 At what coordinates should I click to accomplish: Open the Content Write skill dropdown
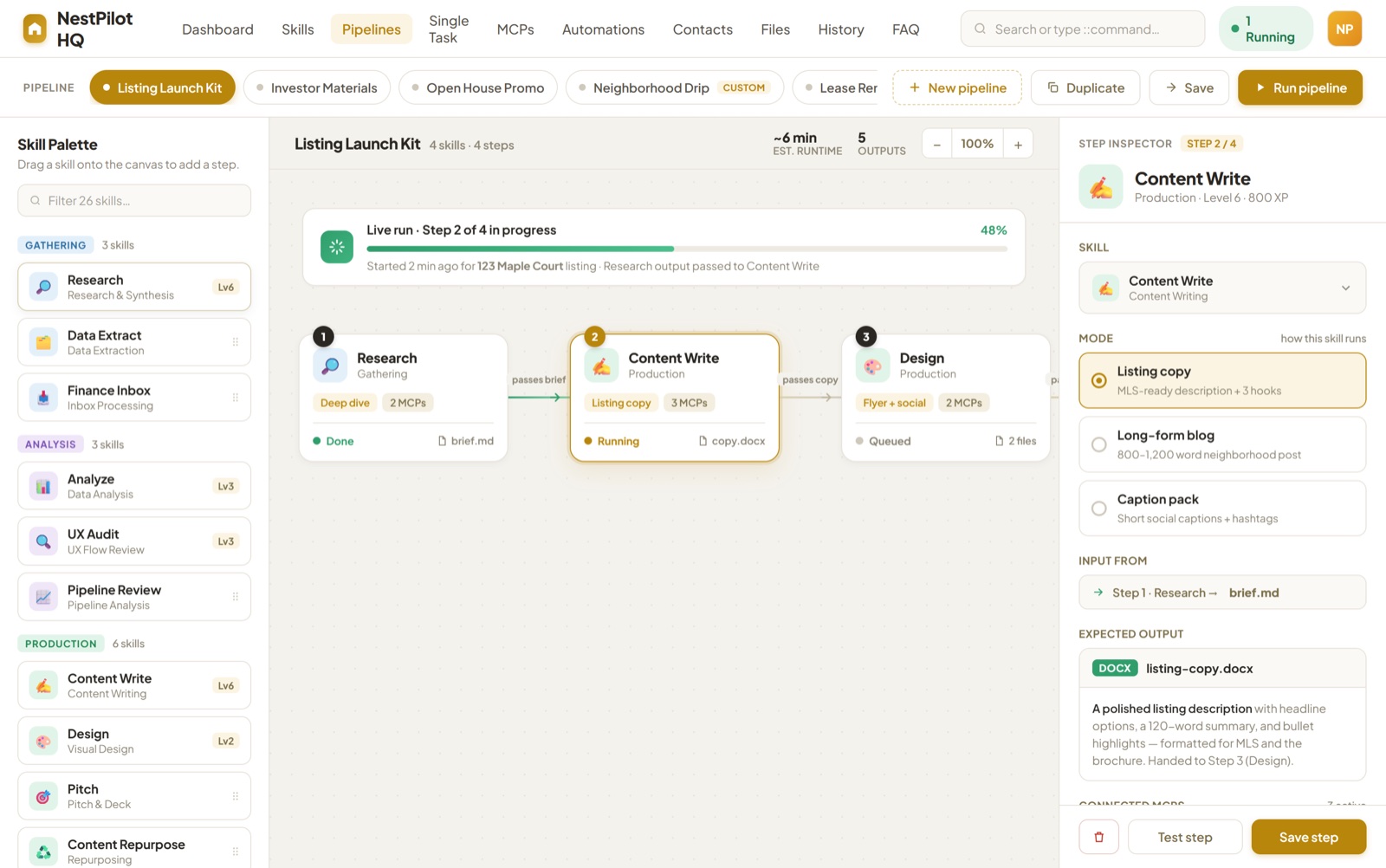(x=1222, y=288)
